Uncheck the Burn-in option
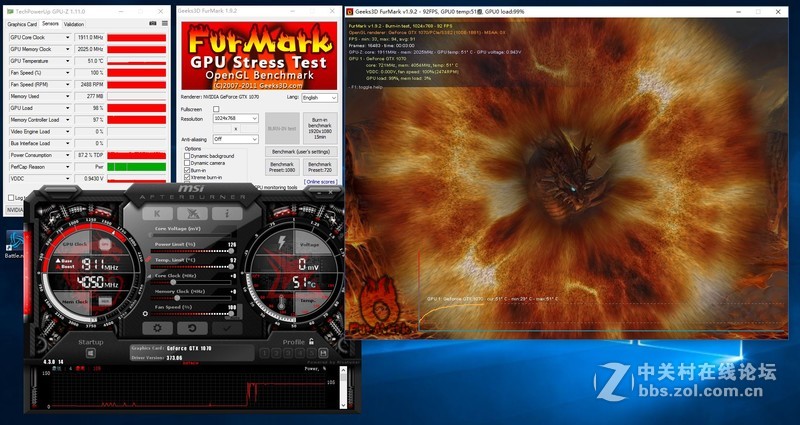800x425 pixels. (187, 170)
